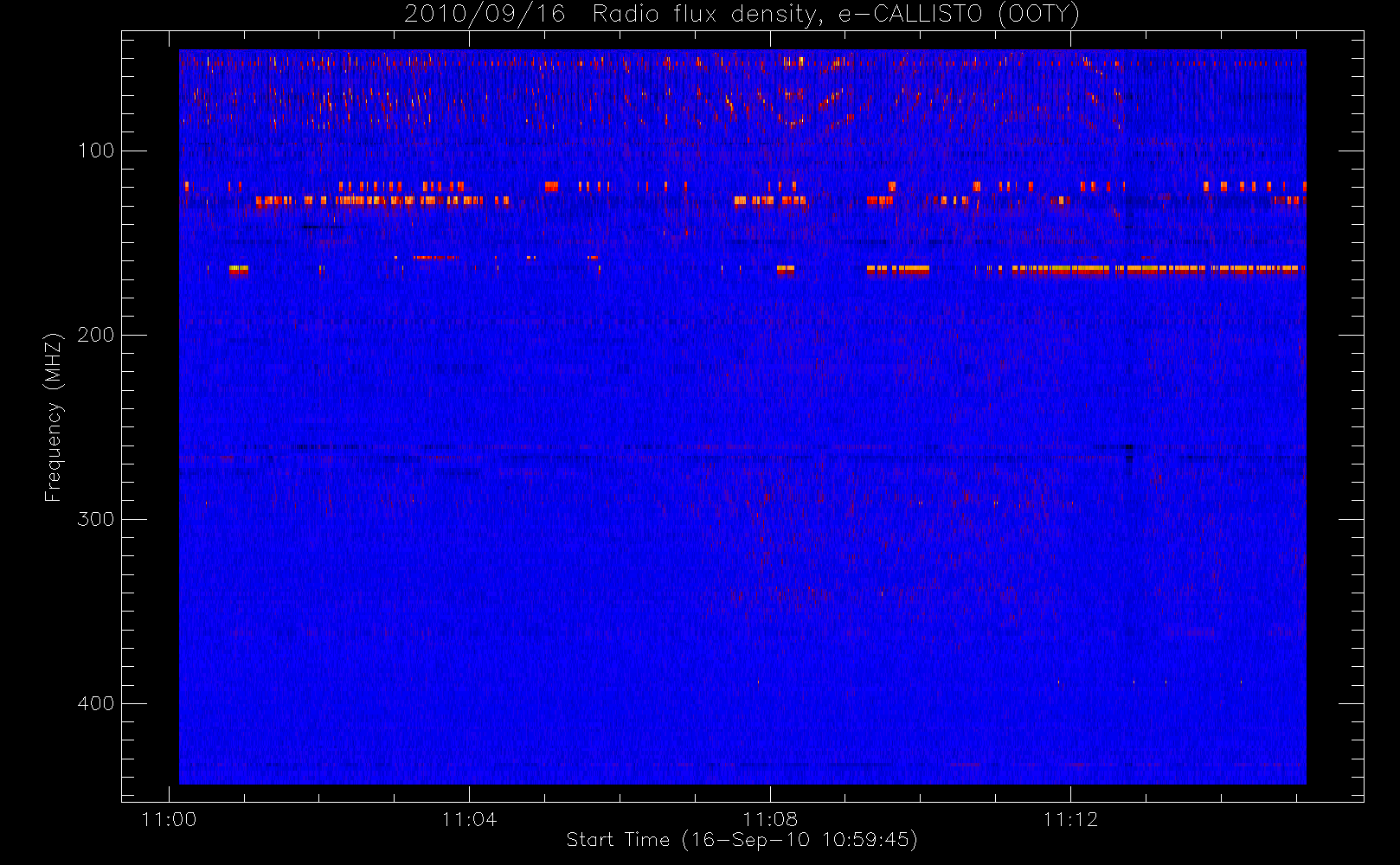1400x865 pixels.
Task: Click the '11:00' time tick label
Action: pyautogui.click(x=169, y=819)
